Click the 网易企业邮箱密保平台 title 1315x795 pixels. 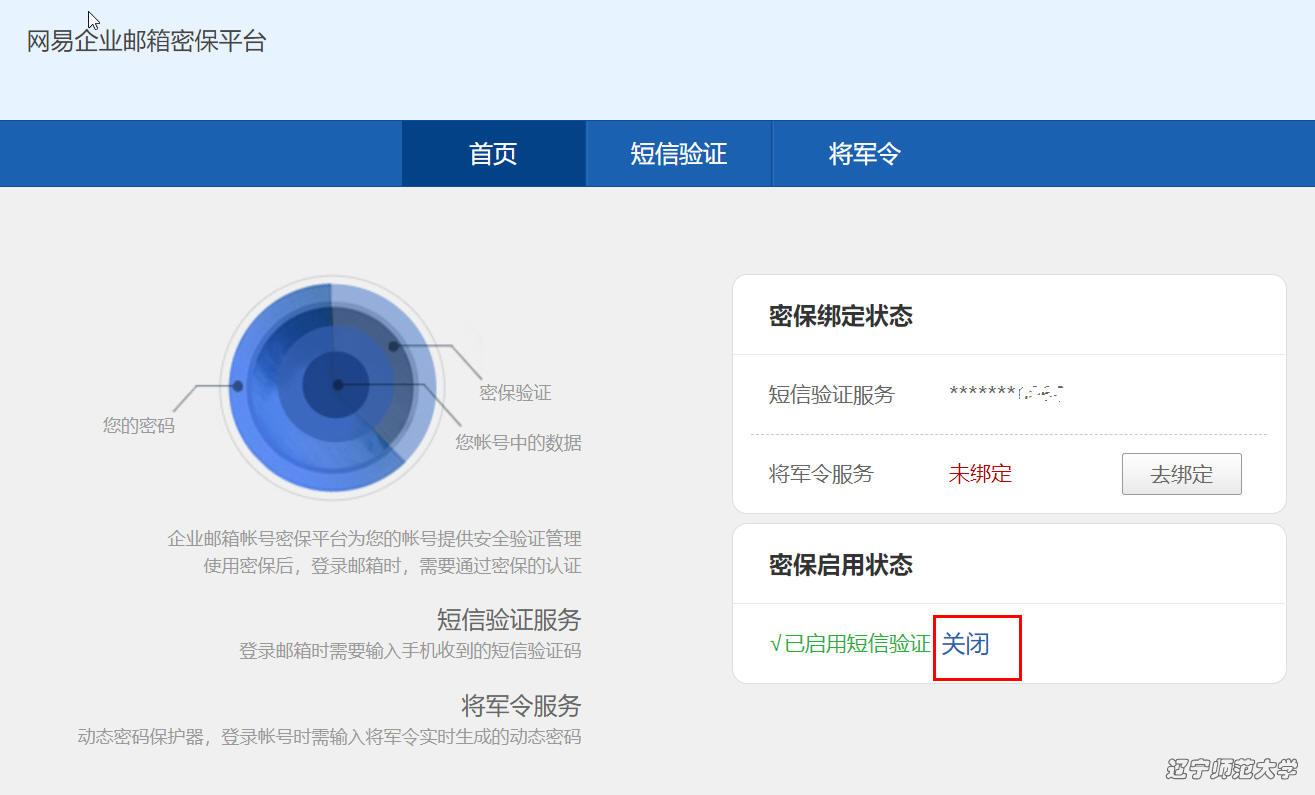146,42
